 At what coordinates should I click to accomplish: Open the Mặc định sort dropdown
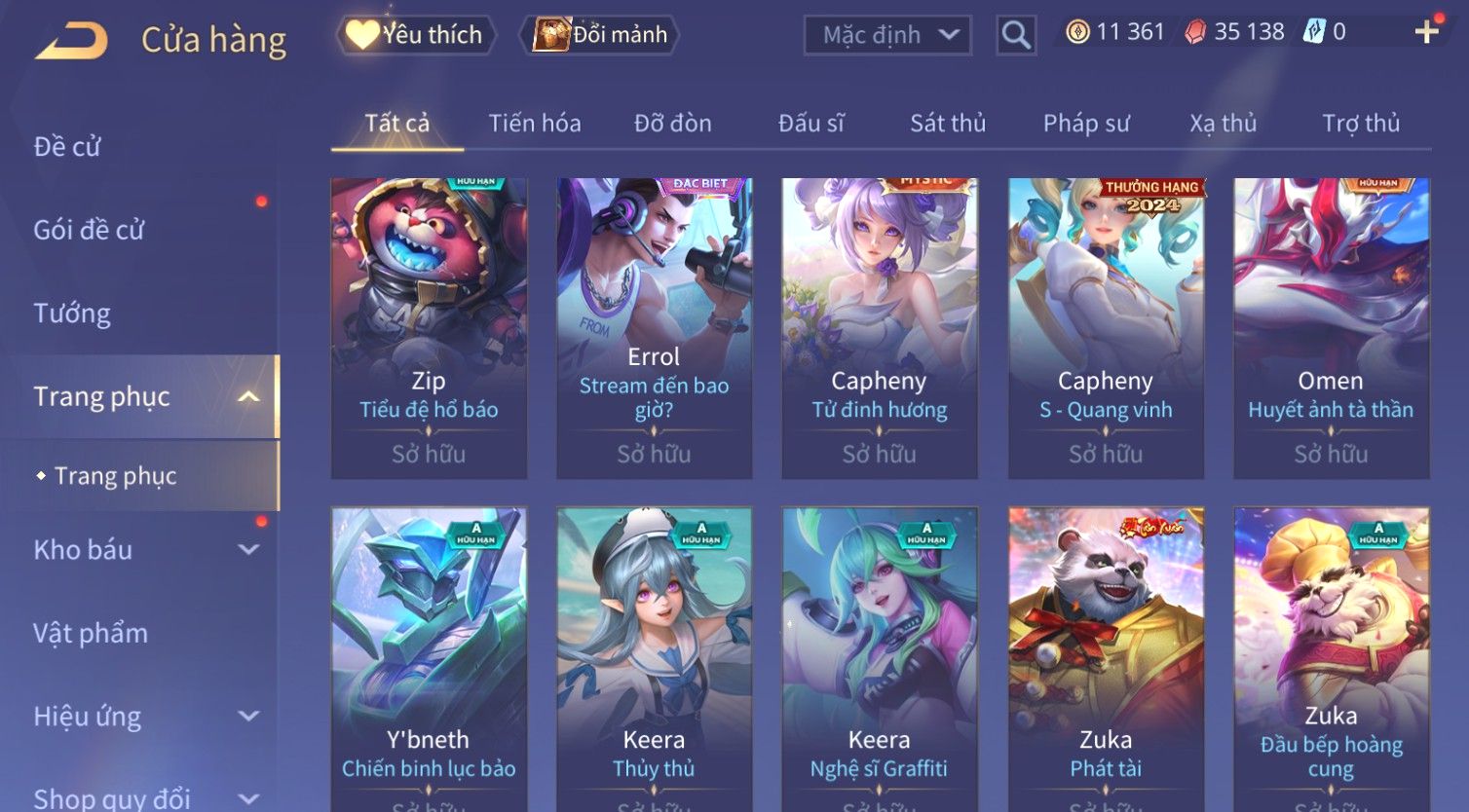pos(887,36)
